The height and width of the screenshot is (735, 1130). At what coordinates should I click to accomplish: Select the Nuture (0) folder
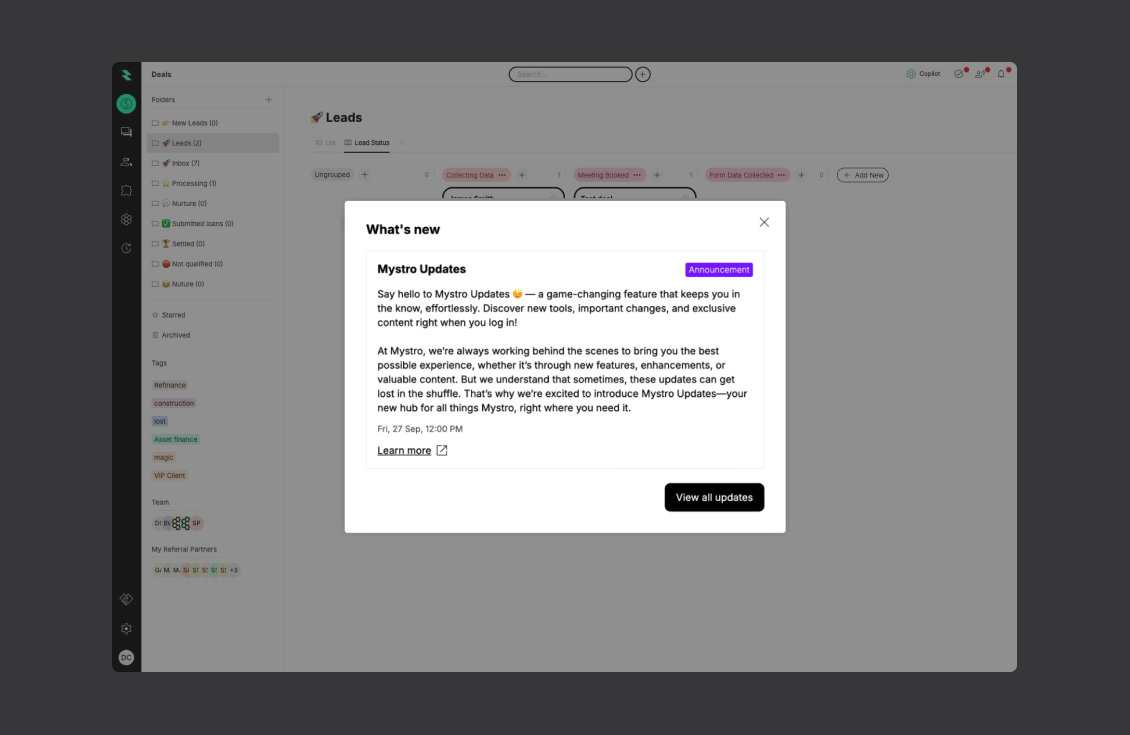tap(213, 284)
